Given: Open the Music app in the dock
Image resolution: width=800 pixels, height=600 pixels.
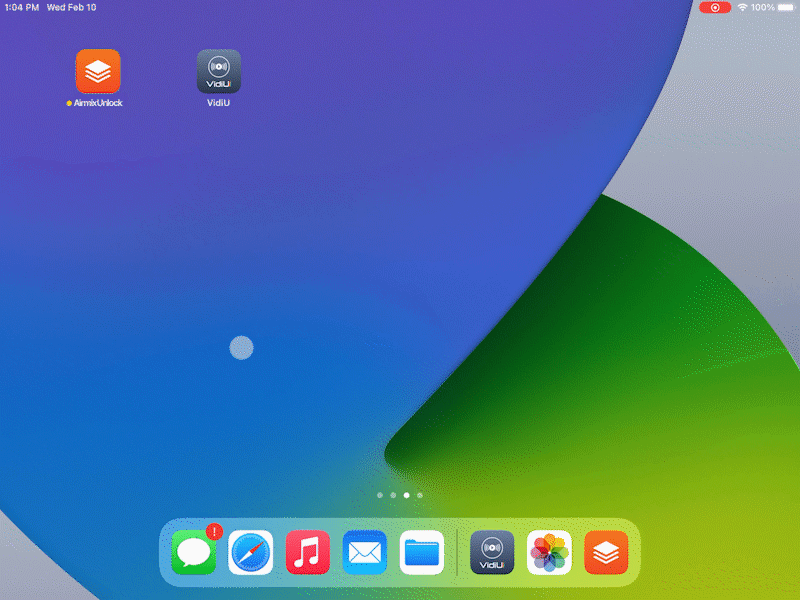Looking at the screenshot, I should coord(307,553).
